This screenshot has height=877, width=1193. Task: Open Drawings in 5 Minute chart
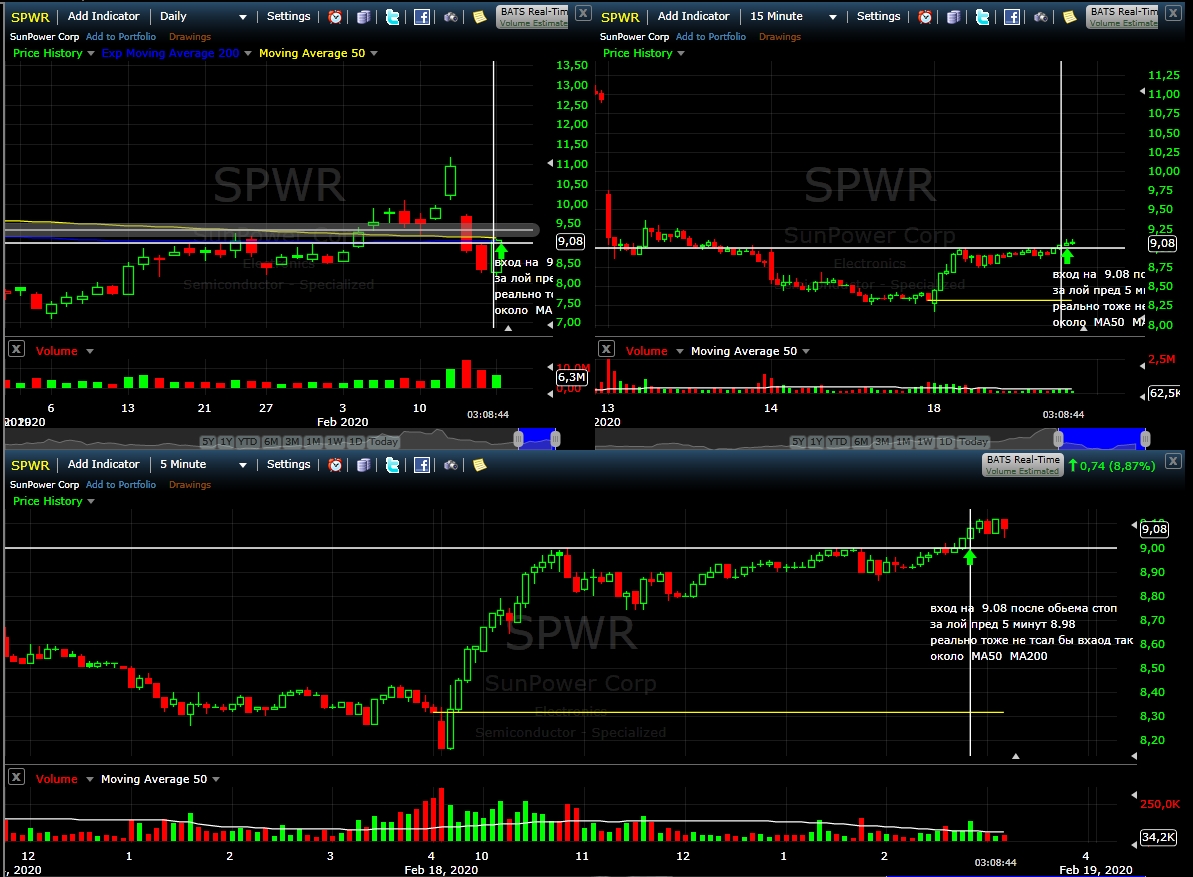(189, 485)
